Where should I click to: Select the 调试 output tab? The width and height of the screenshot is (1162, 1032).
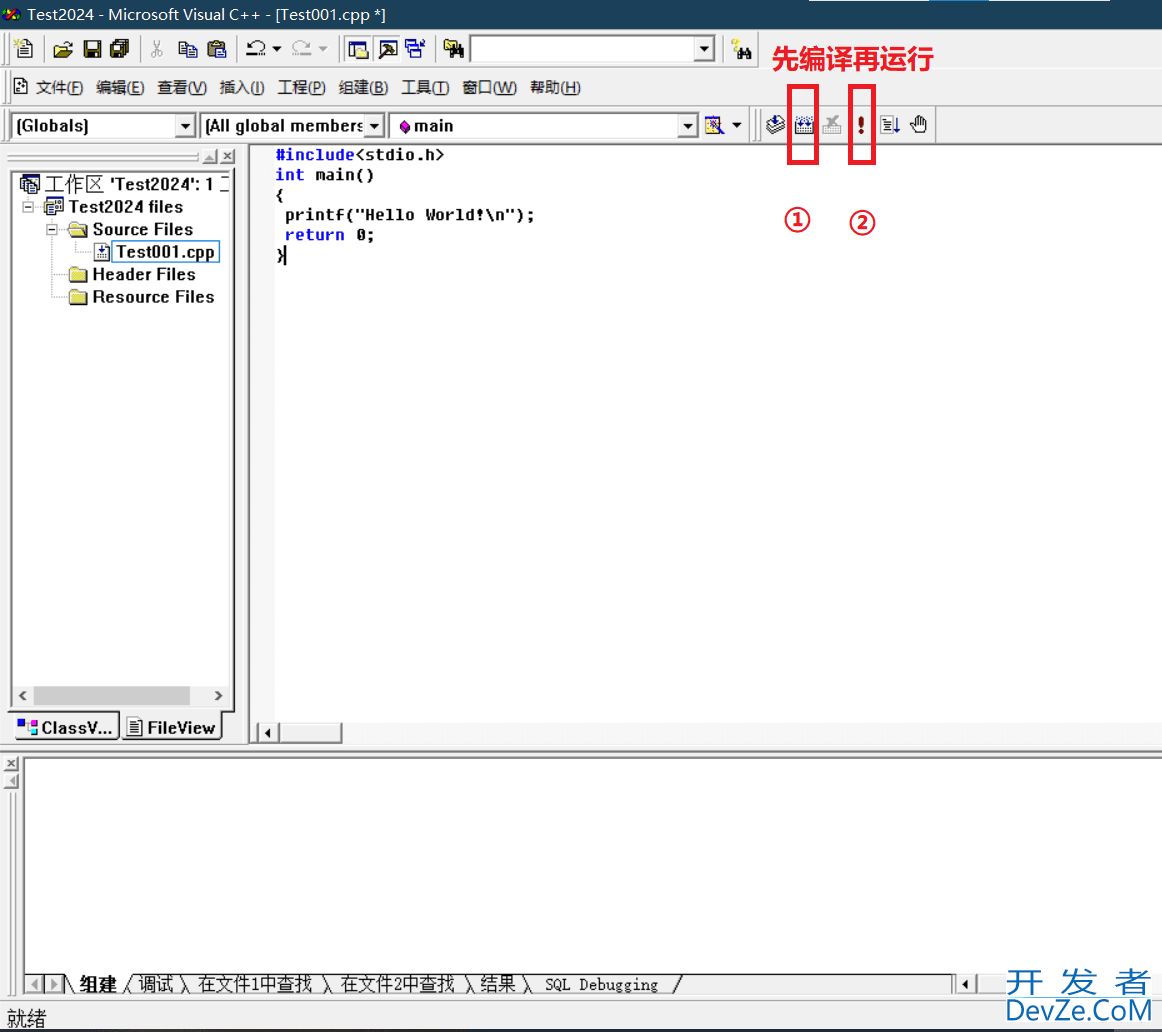point(156,984)
